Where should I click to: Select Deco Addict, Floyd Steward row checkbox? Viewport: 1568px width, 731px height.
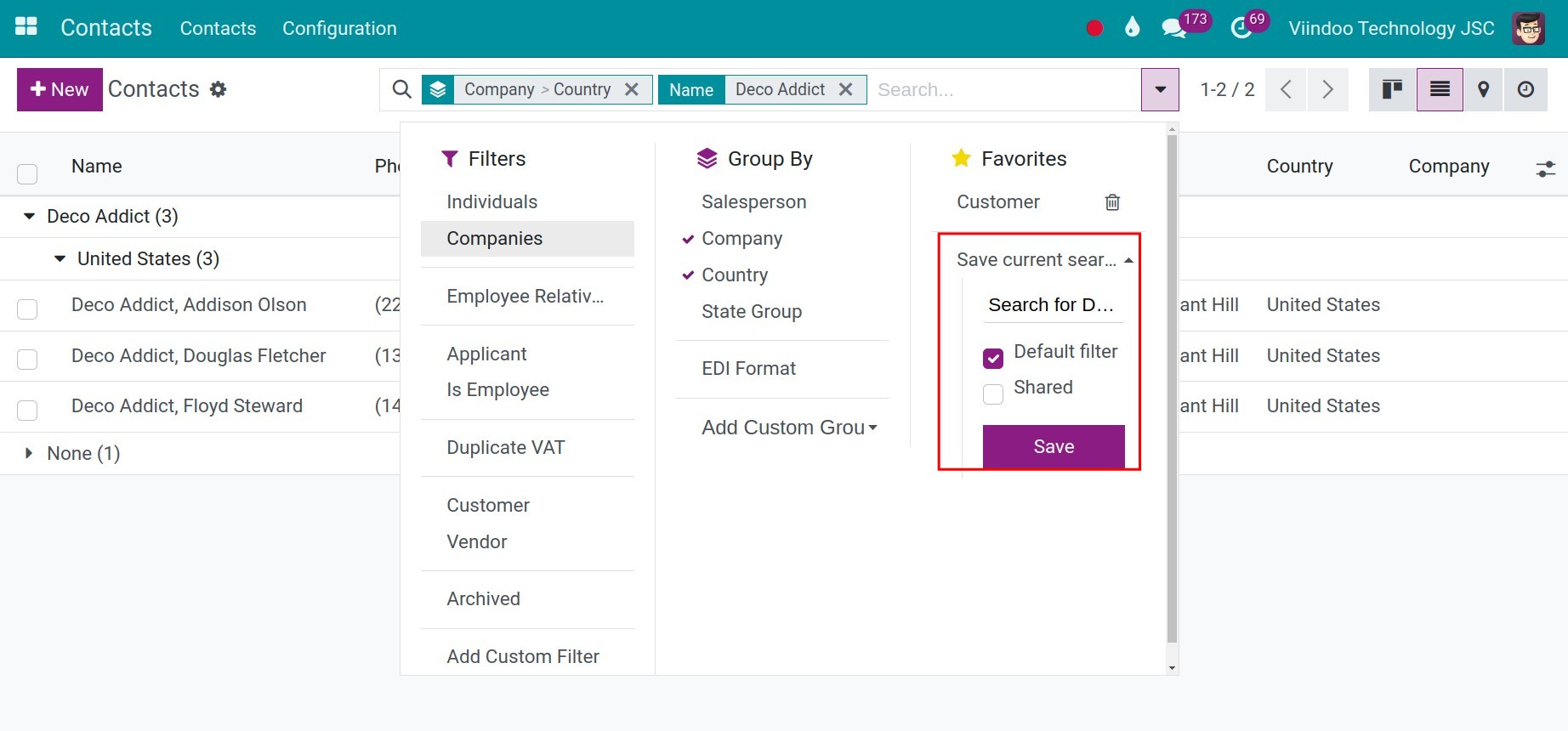coord(27,411)
